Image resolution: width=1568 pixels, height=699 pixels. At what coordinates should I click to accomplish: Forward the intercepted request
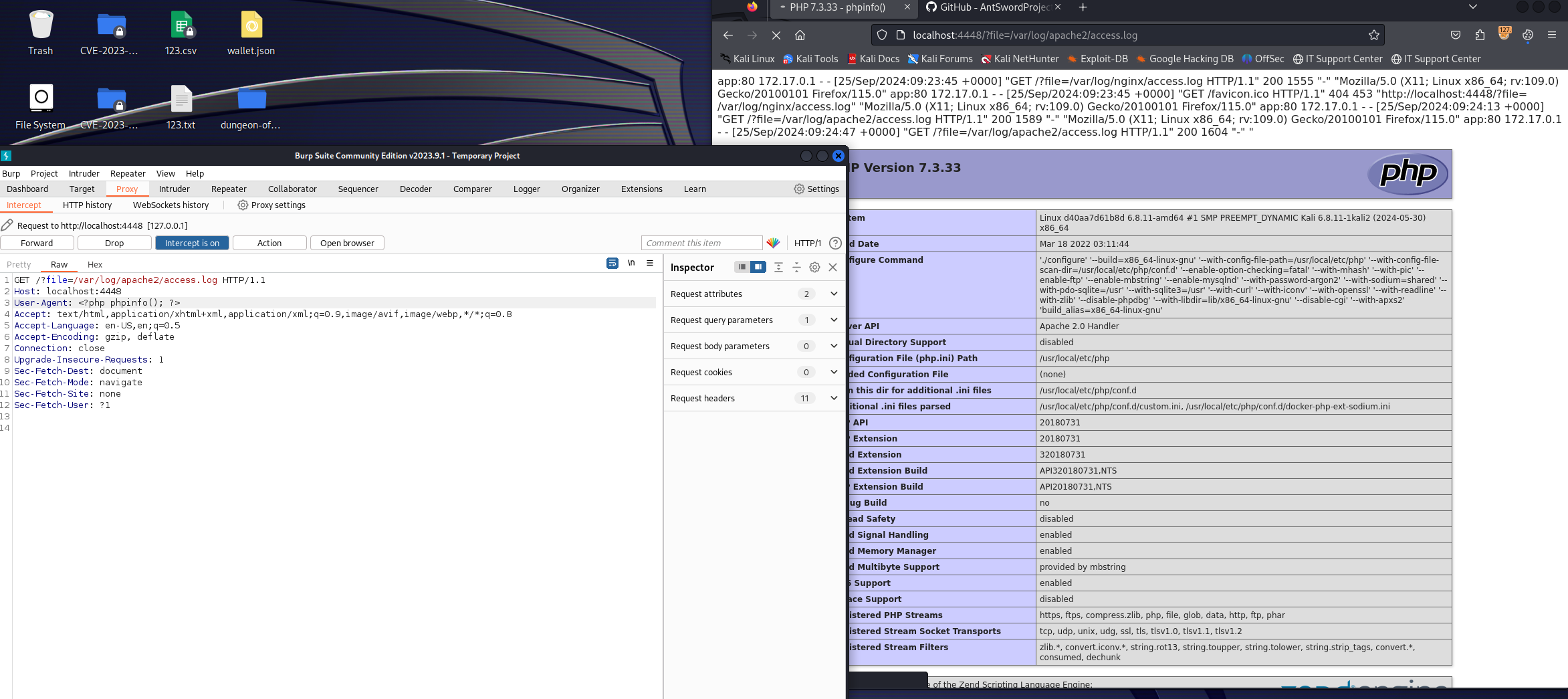(x=37, y=243)
